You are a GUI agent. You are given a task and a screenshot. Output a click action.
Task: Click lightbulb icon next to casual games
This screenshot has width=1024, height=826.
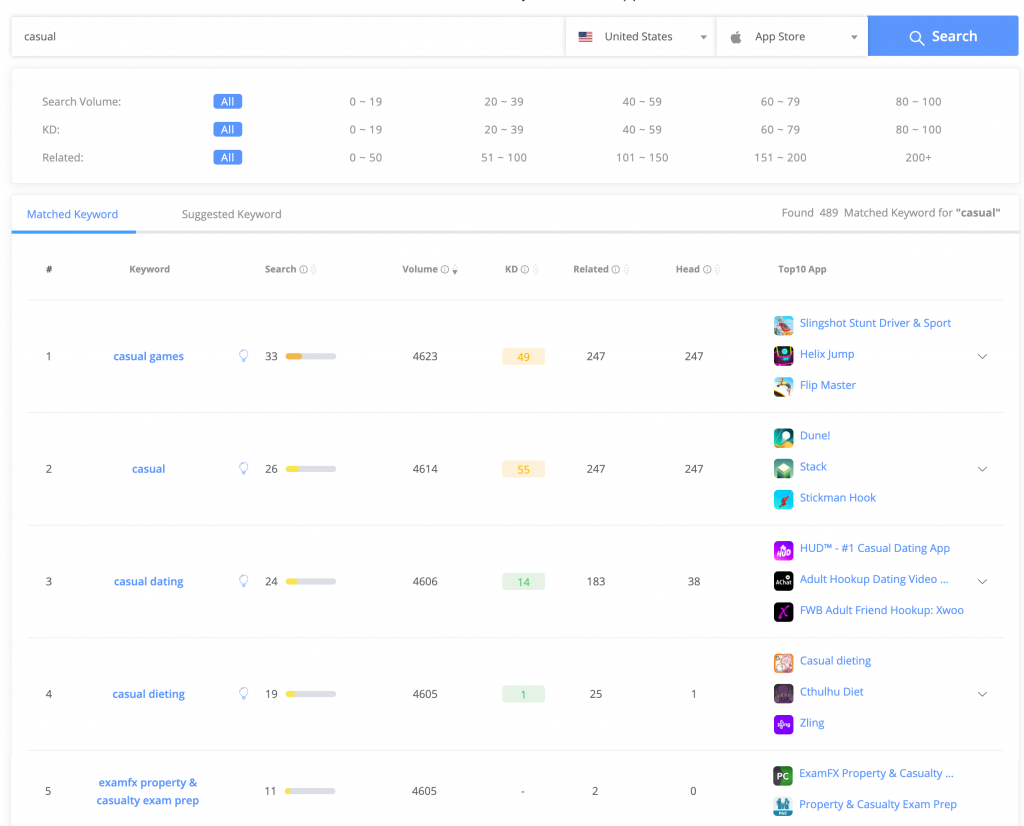click(x=243, y=356)
